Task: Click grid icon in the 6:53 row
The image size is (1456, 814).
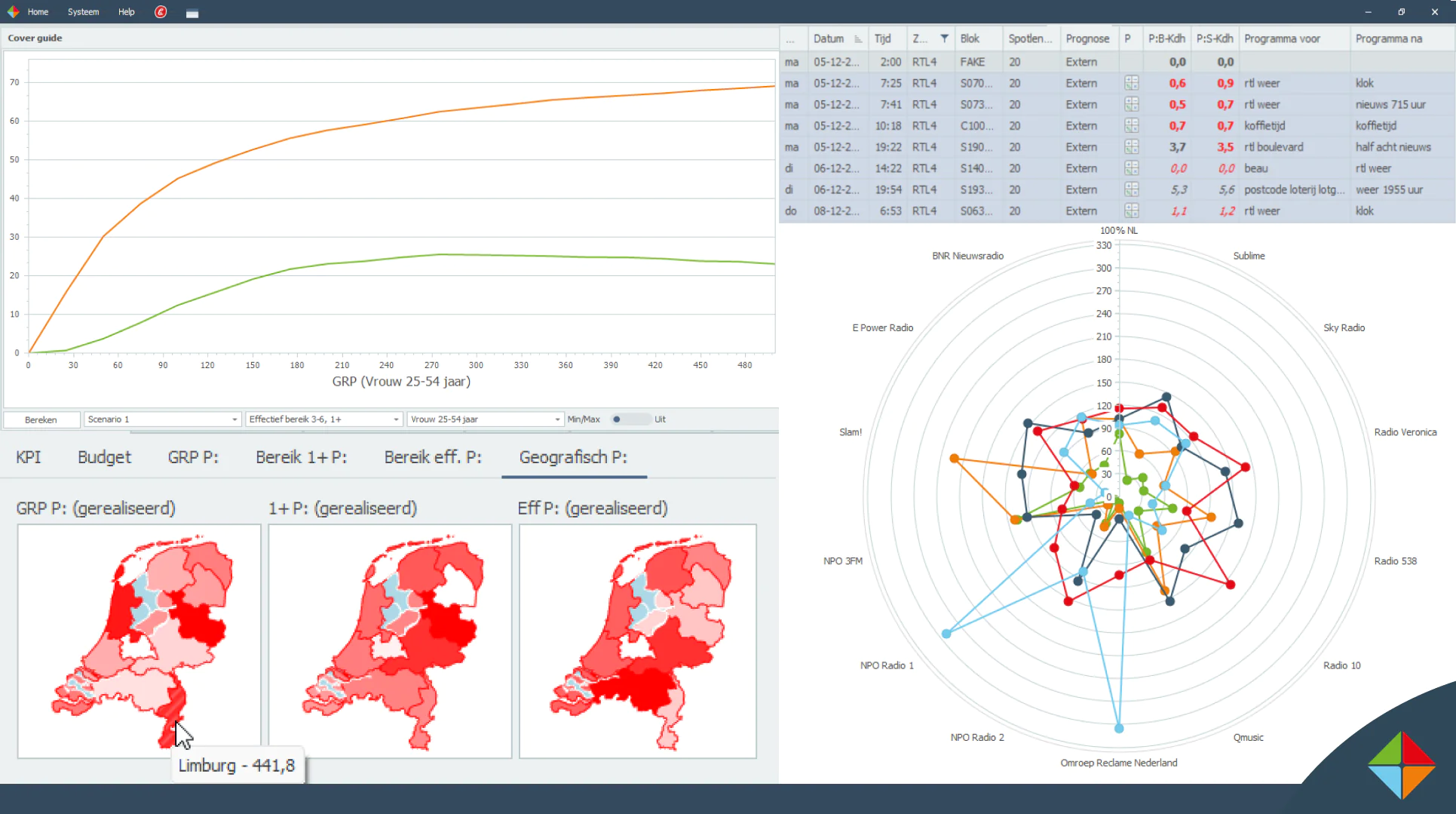Action: (1131, 210)
